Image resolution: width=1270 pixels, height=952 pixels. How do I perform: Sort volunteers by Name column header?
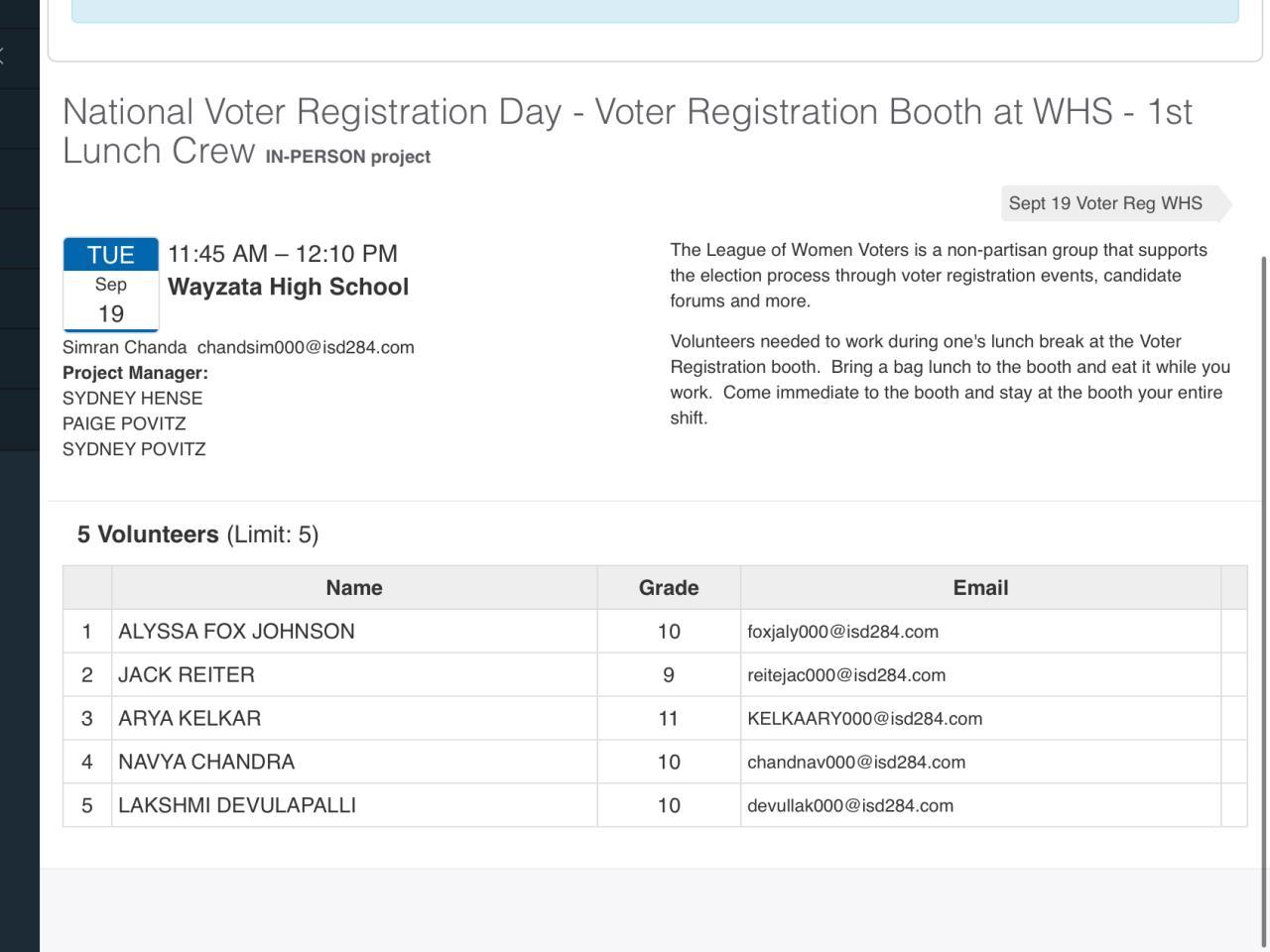point(354,588)
